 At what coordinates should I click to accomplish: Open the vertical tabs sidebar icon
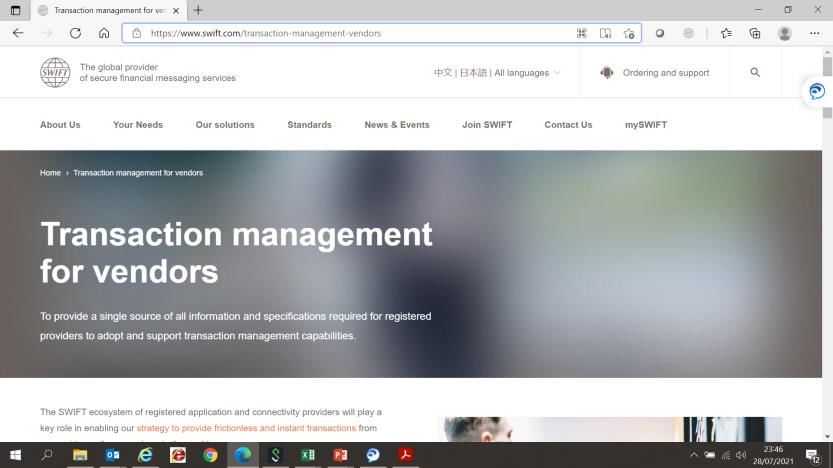(15, 10)
